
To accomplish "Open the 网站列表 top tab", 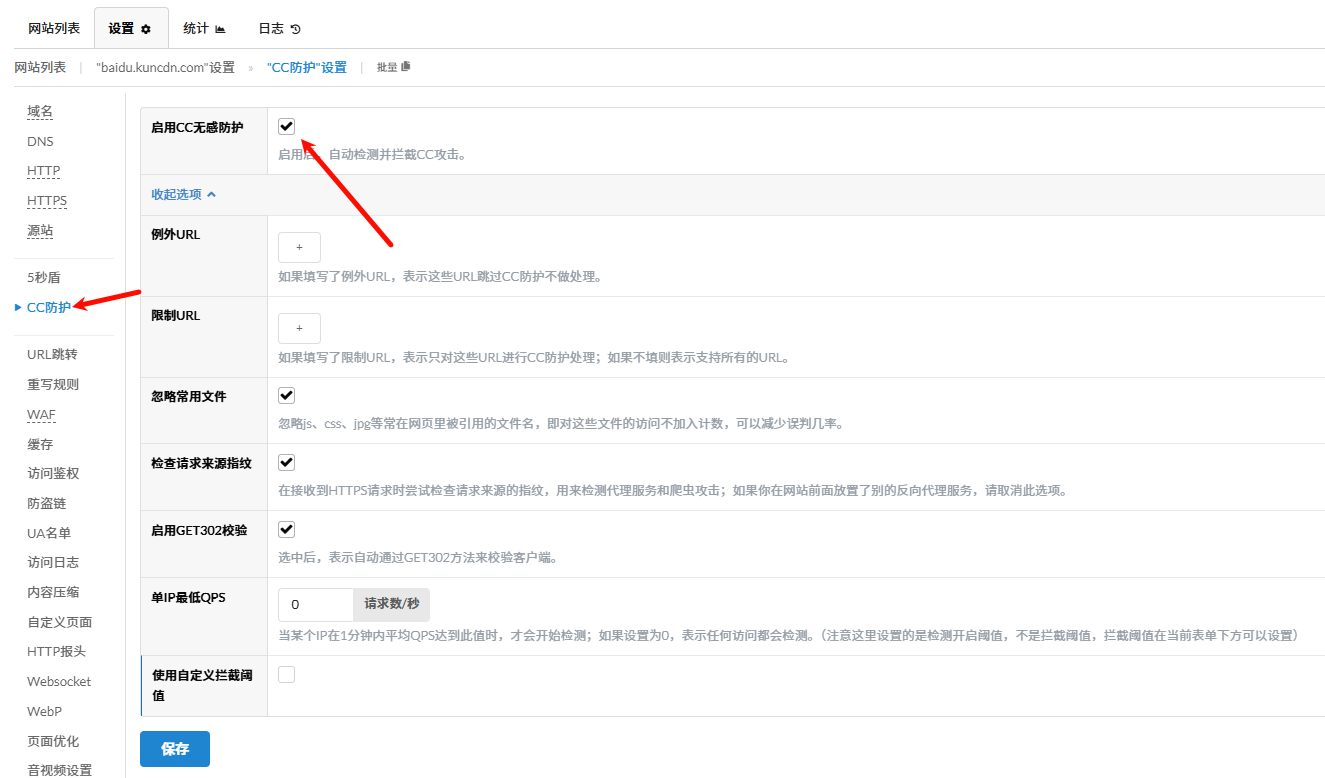I will coord(54,28).
